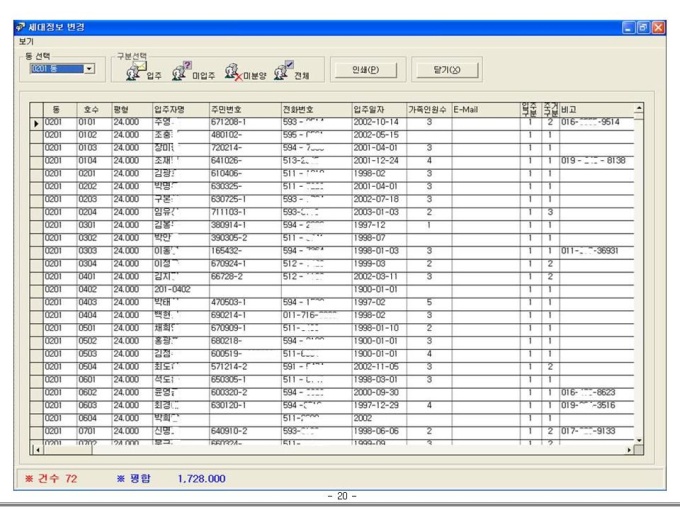The height and width of the screenshot is (510, 680).
Task: Select cell 호수 0301
Action: click(x=95, y=226)
